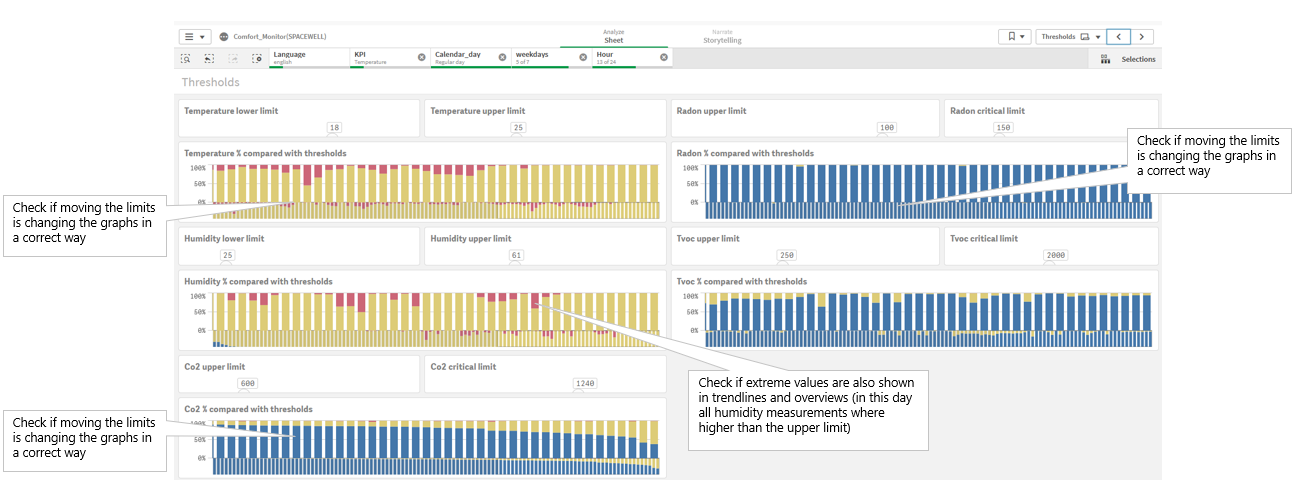Open the bookmarks dropdown

(1014, 36)
